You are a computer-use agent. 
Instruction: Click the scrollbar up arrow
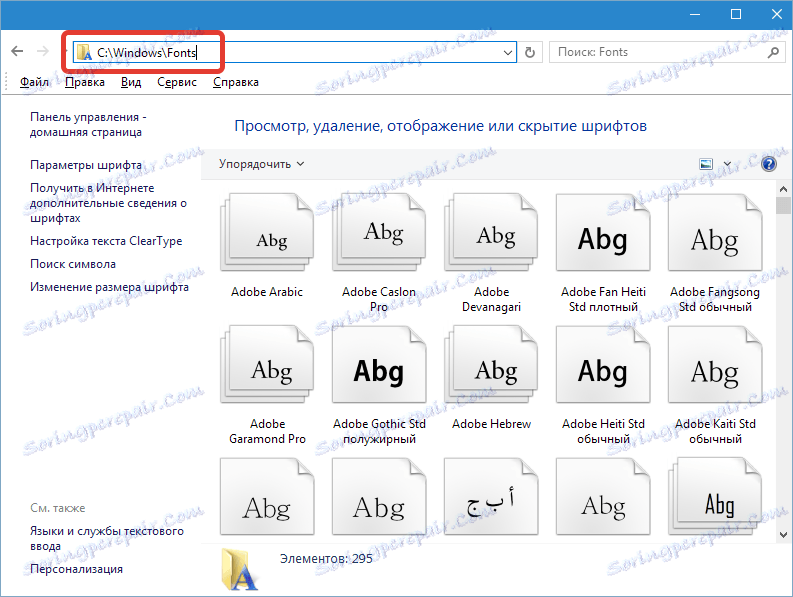783,189
